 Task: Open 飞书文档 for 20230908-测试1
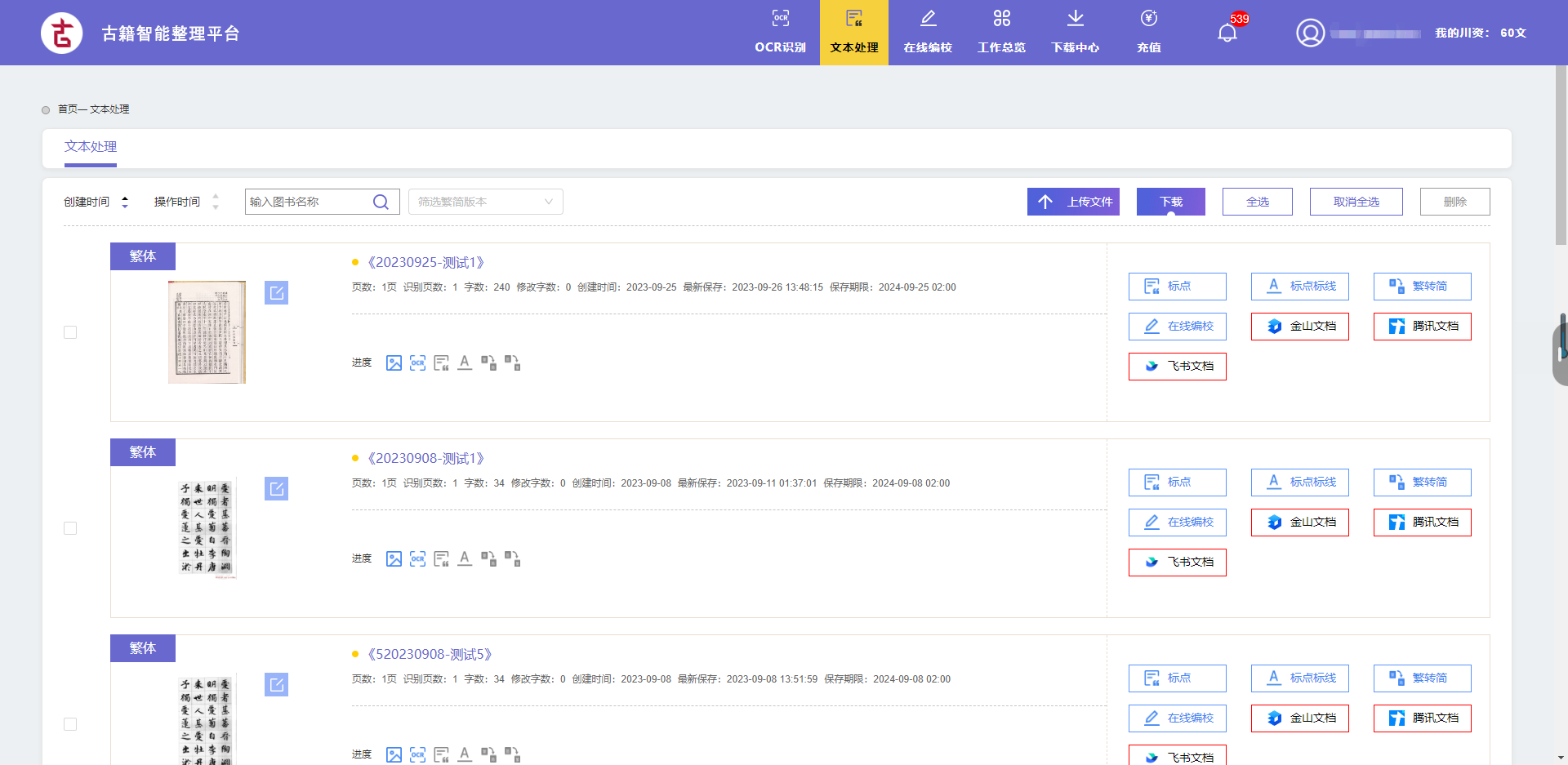(x=1177, y=563)
